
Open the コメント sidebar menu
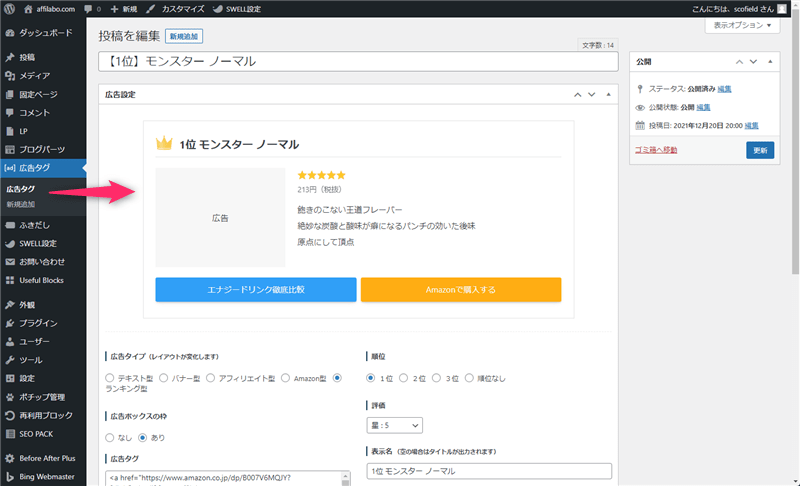[x=43, y=113]
